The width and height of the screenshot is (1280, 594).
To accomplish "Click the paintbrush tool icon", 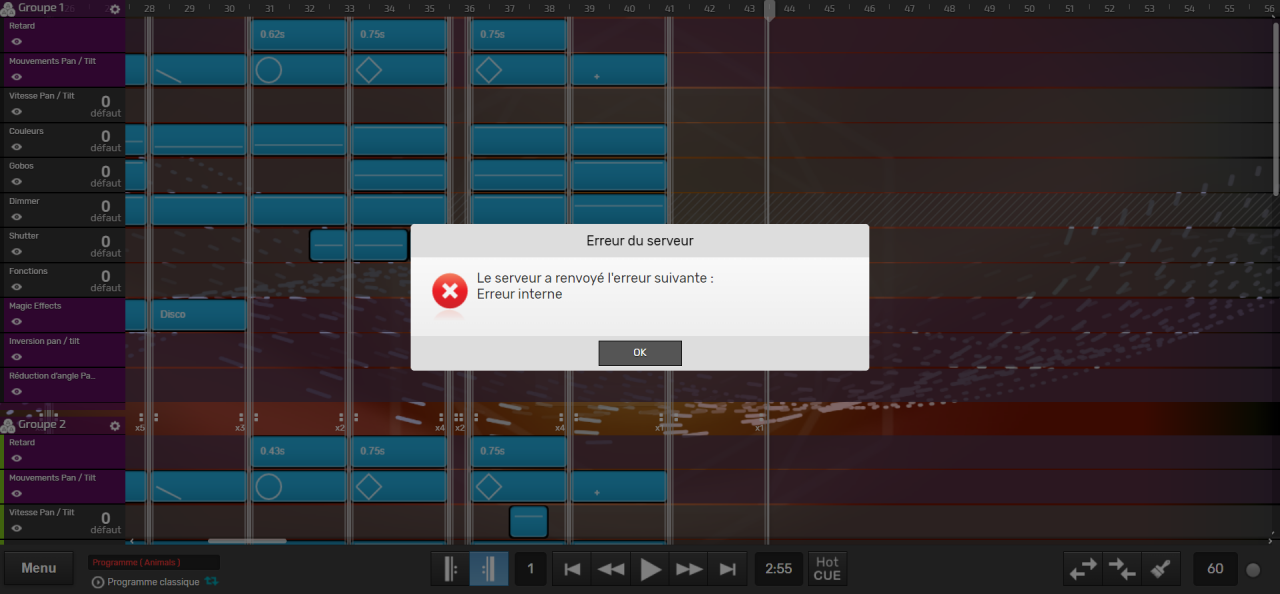I will pos(1160,569).
